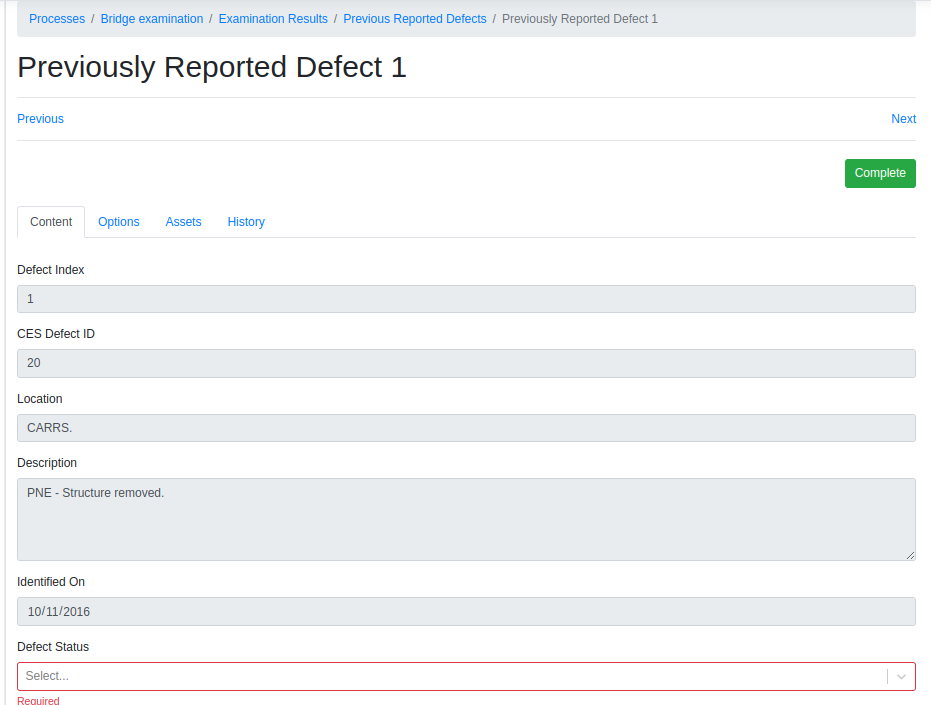Viewport: 931px width, 705px height.
Task: Click the CES Defect ID field
Action: click(466, 363)
